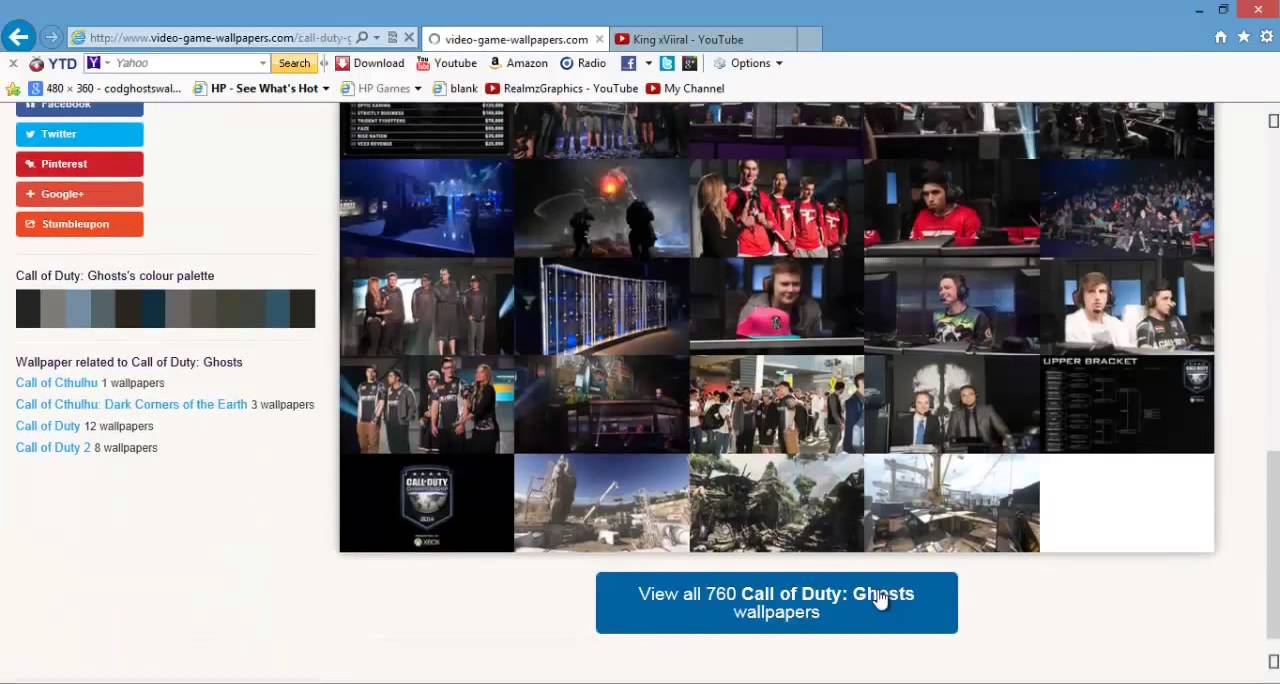Viewport: 1280px width, 684px height.
Task: Click the Yahoo toolbar search field
Action: click(x=185, y=63)
